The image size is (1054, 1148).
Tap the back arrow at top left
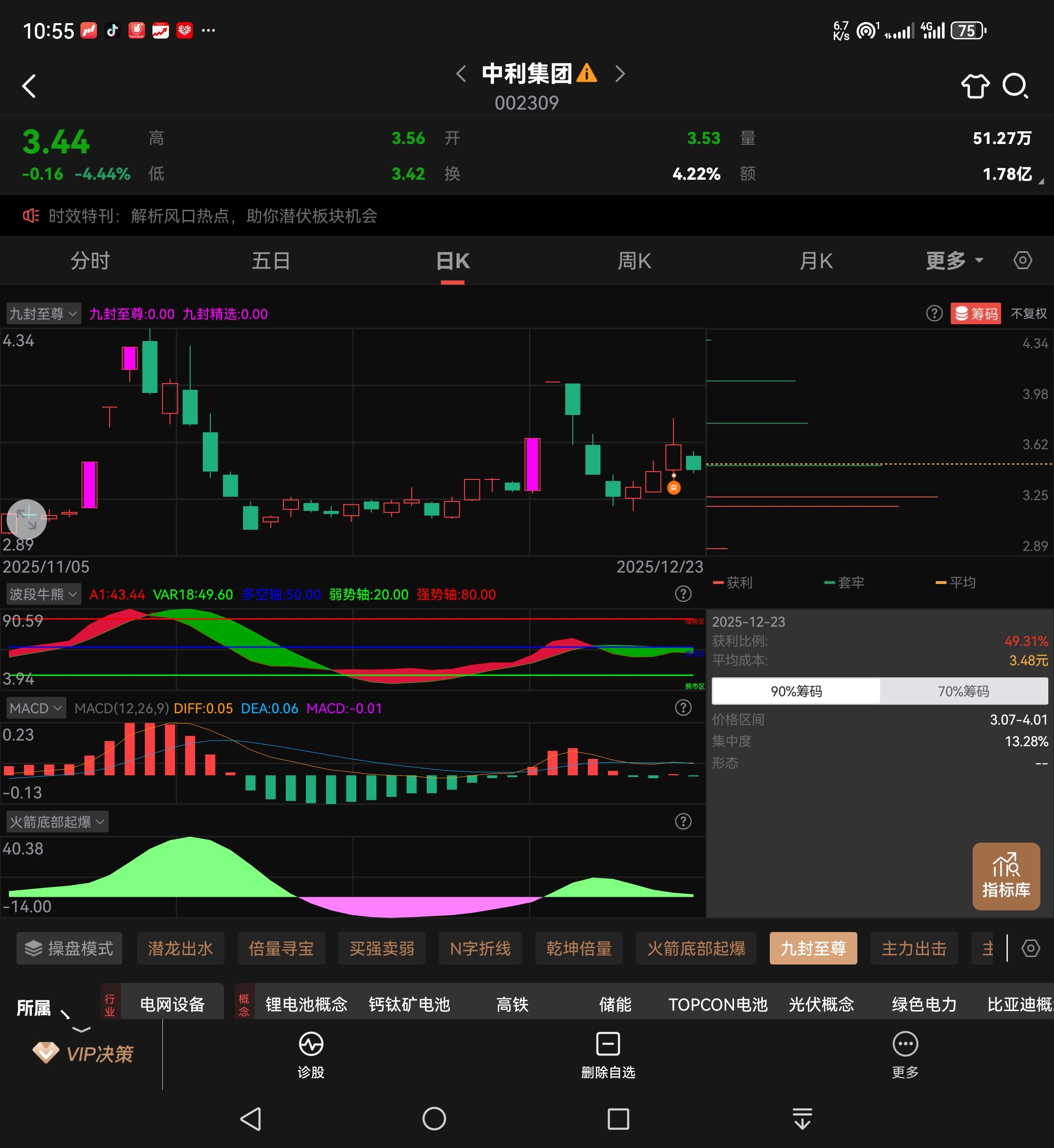coord(29,86)
